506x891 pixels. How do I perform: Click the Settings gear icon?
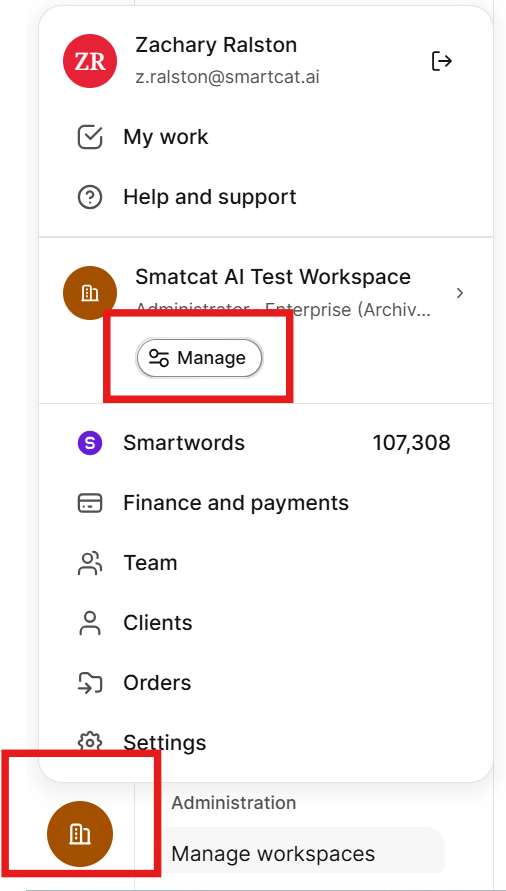point(90,742)
